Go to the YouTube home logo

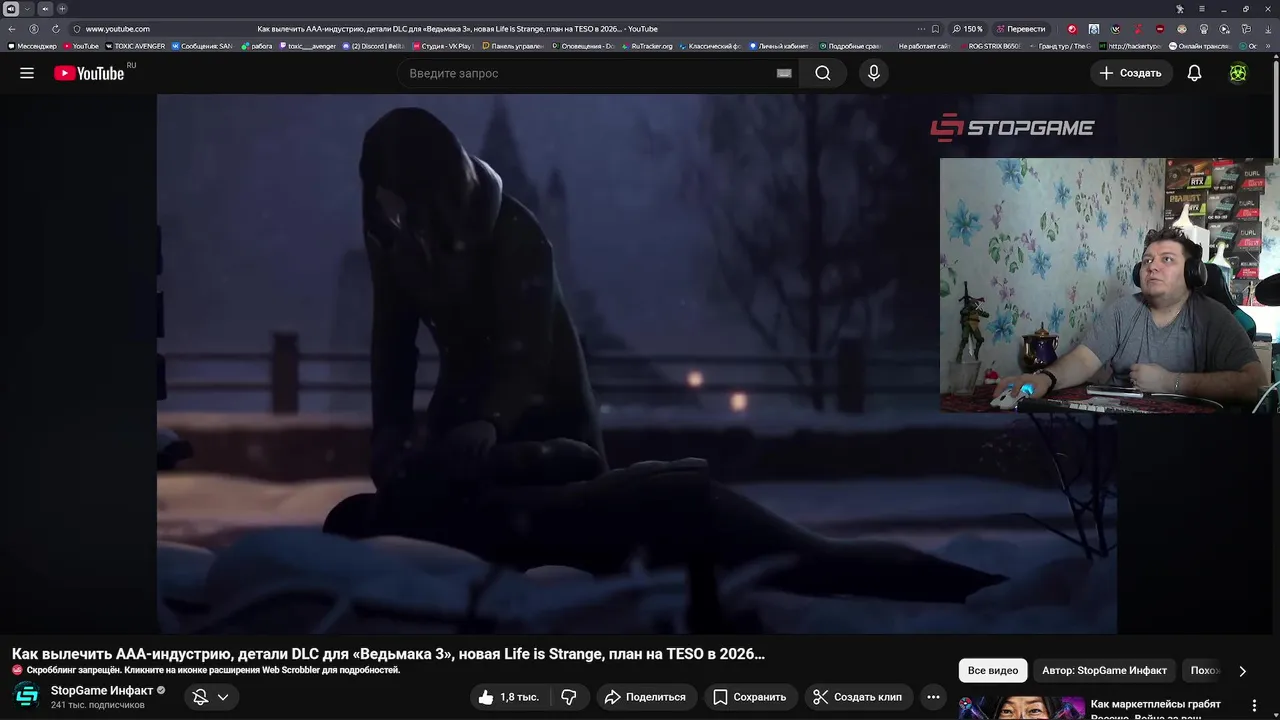[89, 73]
